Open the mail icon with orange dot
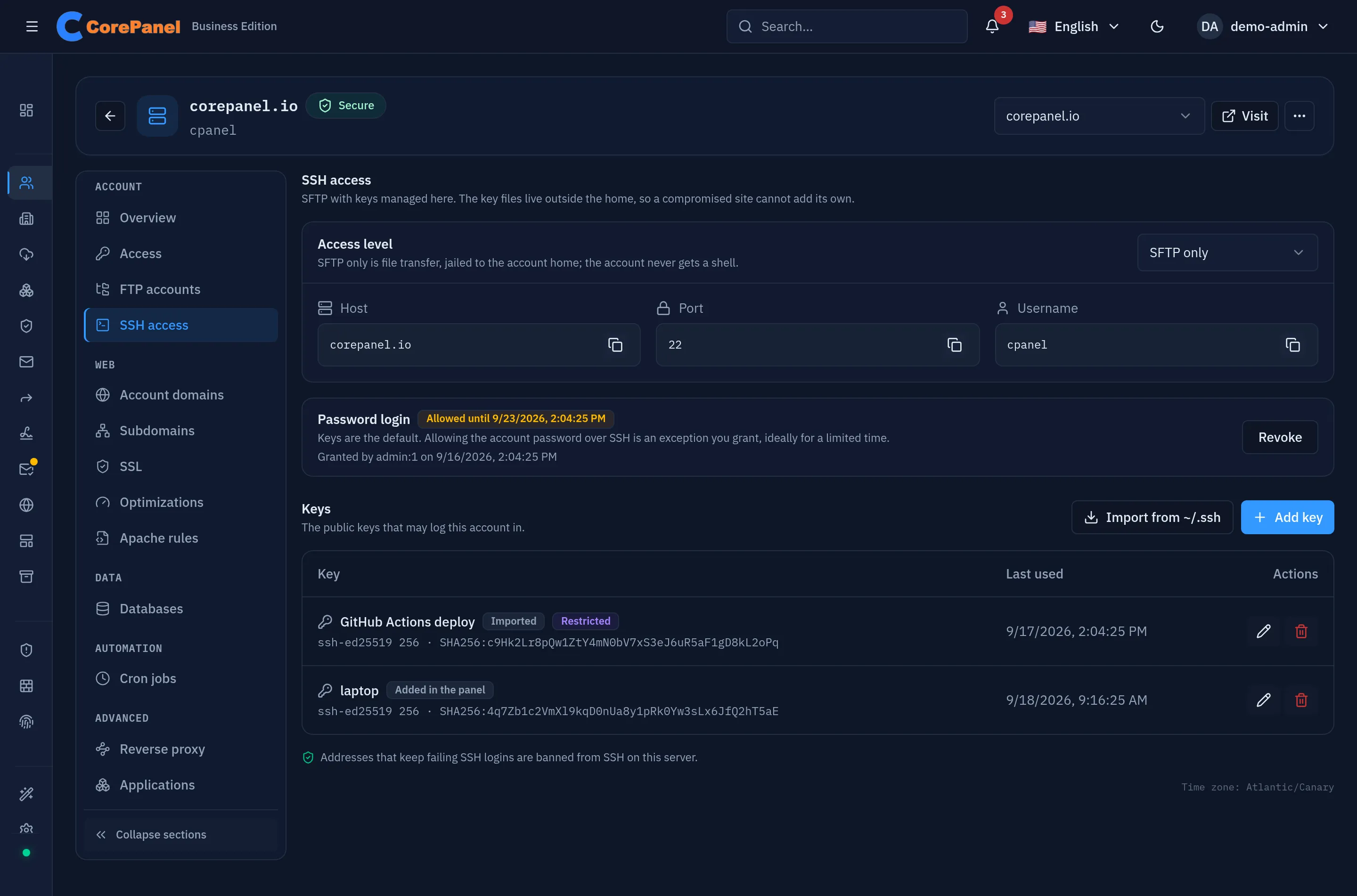This screenshot has height=896, width=1357. [26, 469]
